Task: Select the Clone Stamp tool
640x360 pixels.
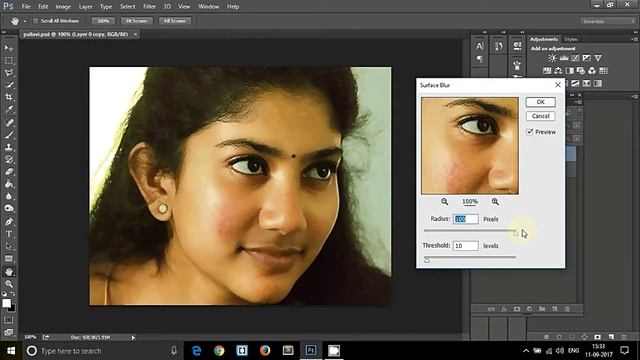Action: [x=9, y=147]
